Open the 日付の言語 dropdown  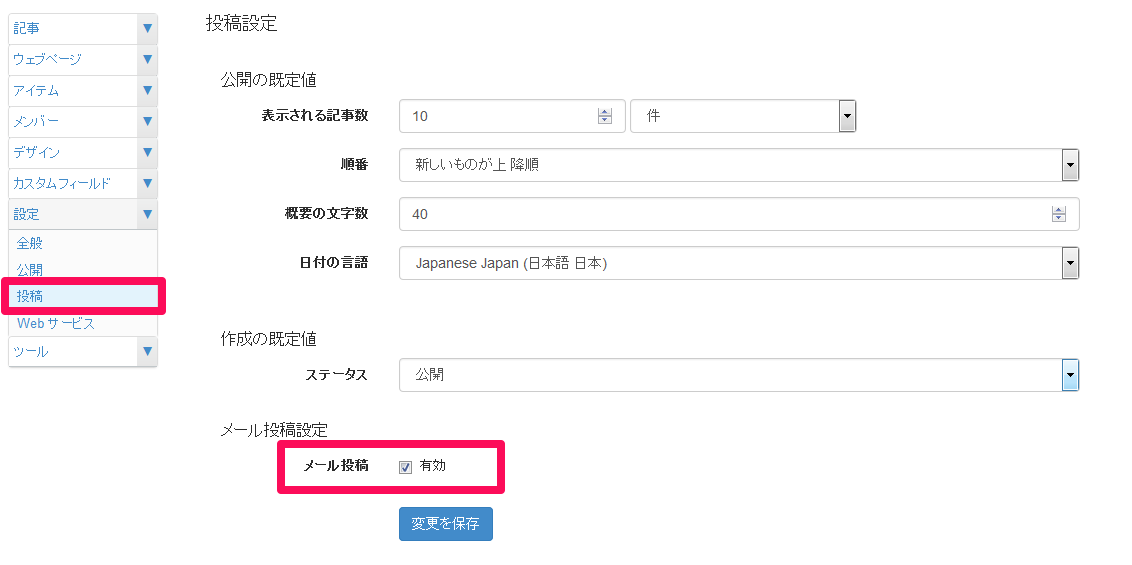1069,263
